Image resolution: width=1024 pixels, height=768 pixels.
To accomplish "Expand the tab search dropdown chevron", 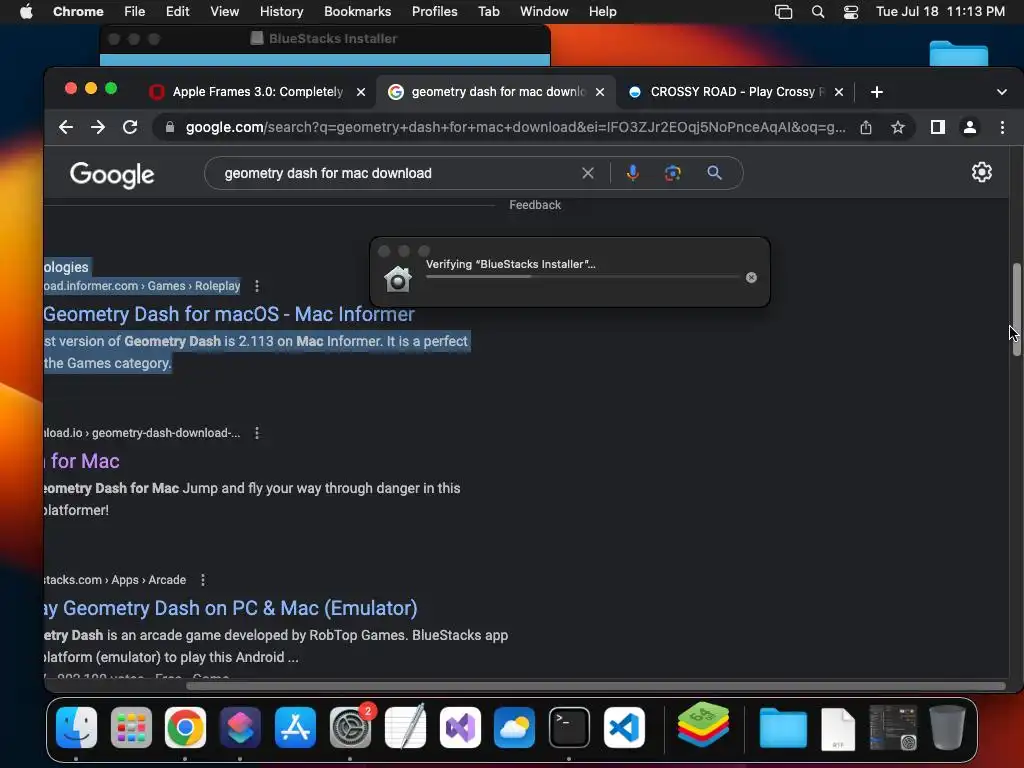I will coord(1002,92).
